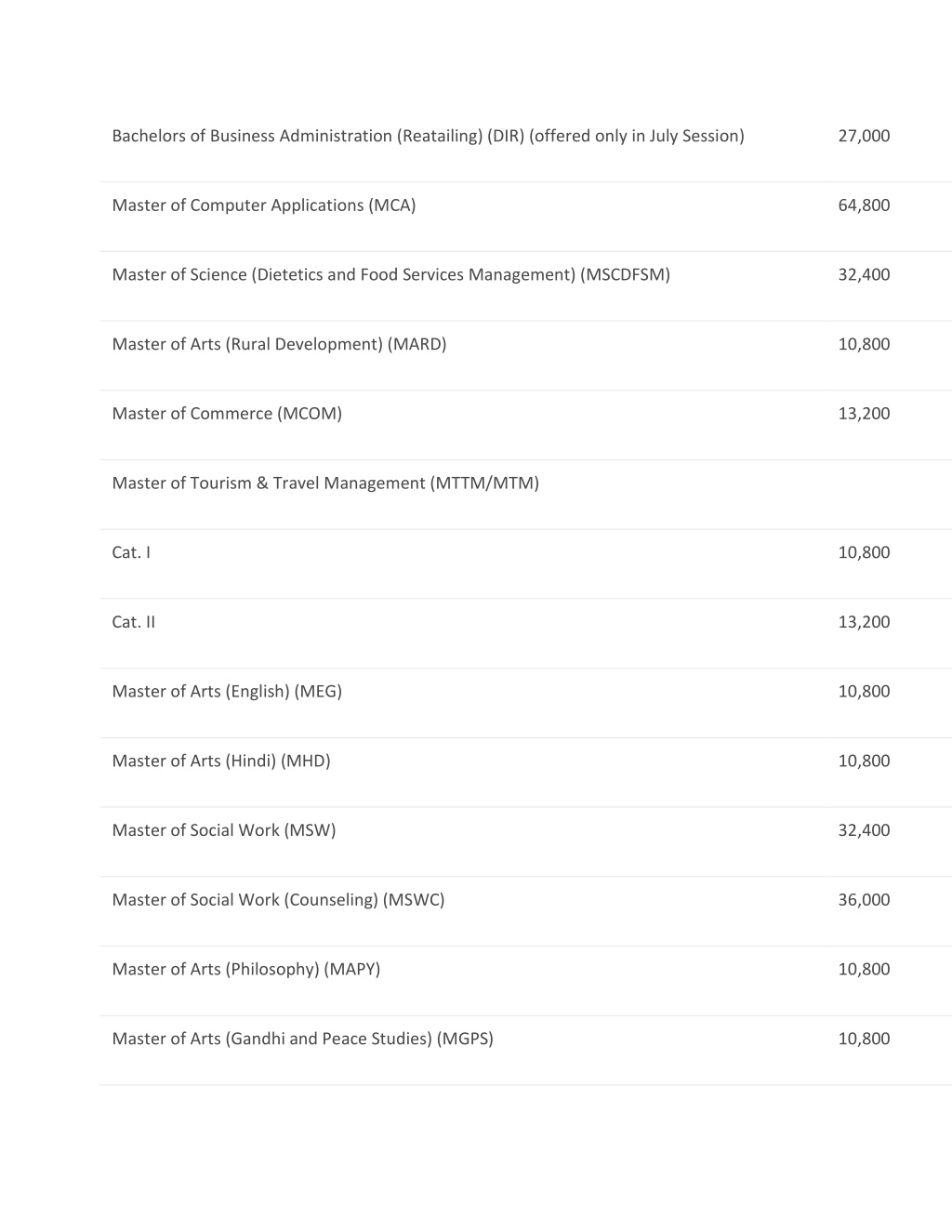Click the 13,200 fee for Cat. II
Screen dimensions: 952x1232
(864, 622)
